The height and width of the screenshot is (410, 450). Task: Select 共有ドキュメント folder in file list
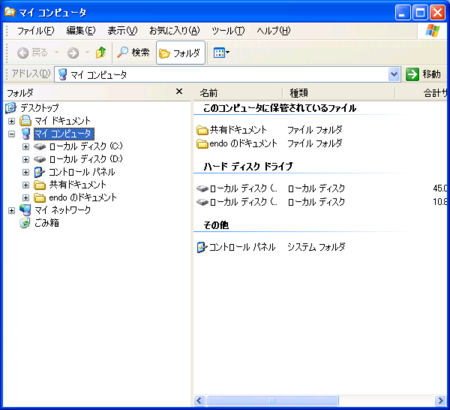pyautogui.click(x=232, y=130)
